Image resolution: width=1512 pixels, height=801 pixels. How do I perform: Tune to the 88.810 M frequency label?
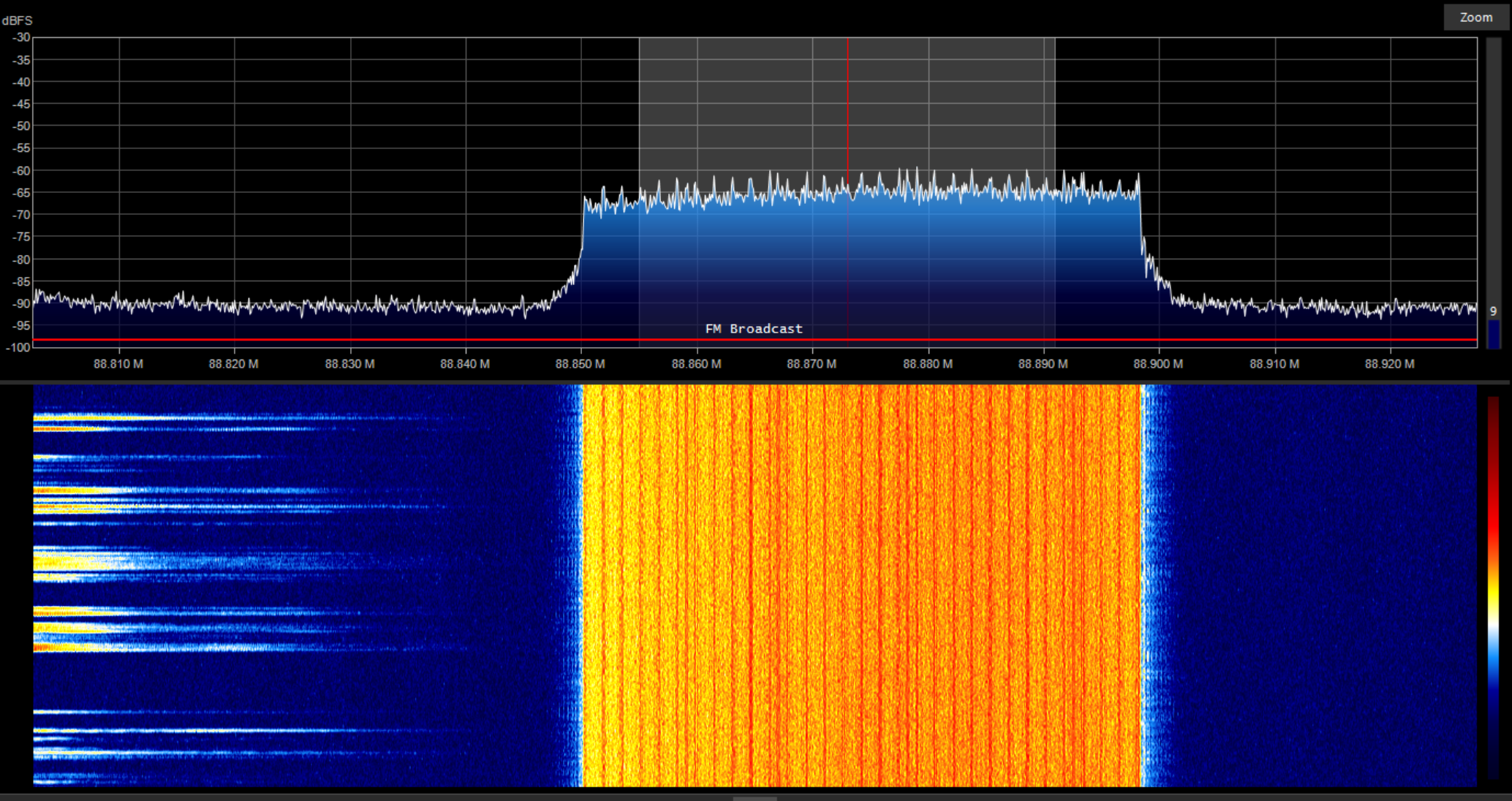tap(118, 364)
